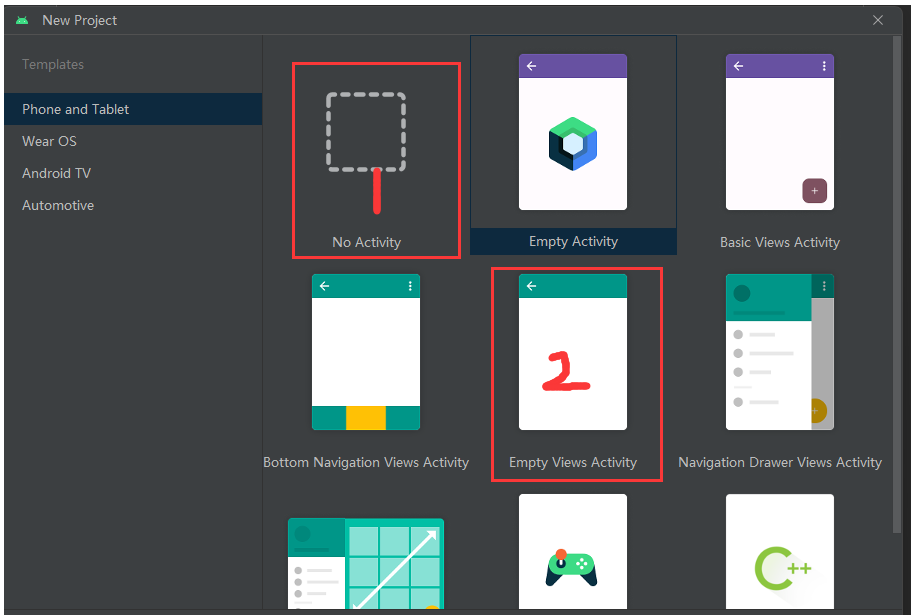Click the back arrow in Bottom Navigation preview
The image size is (911, 615).
point(324,286)
